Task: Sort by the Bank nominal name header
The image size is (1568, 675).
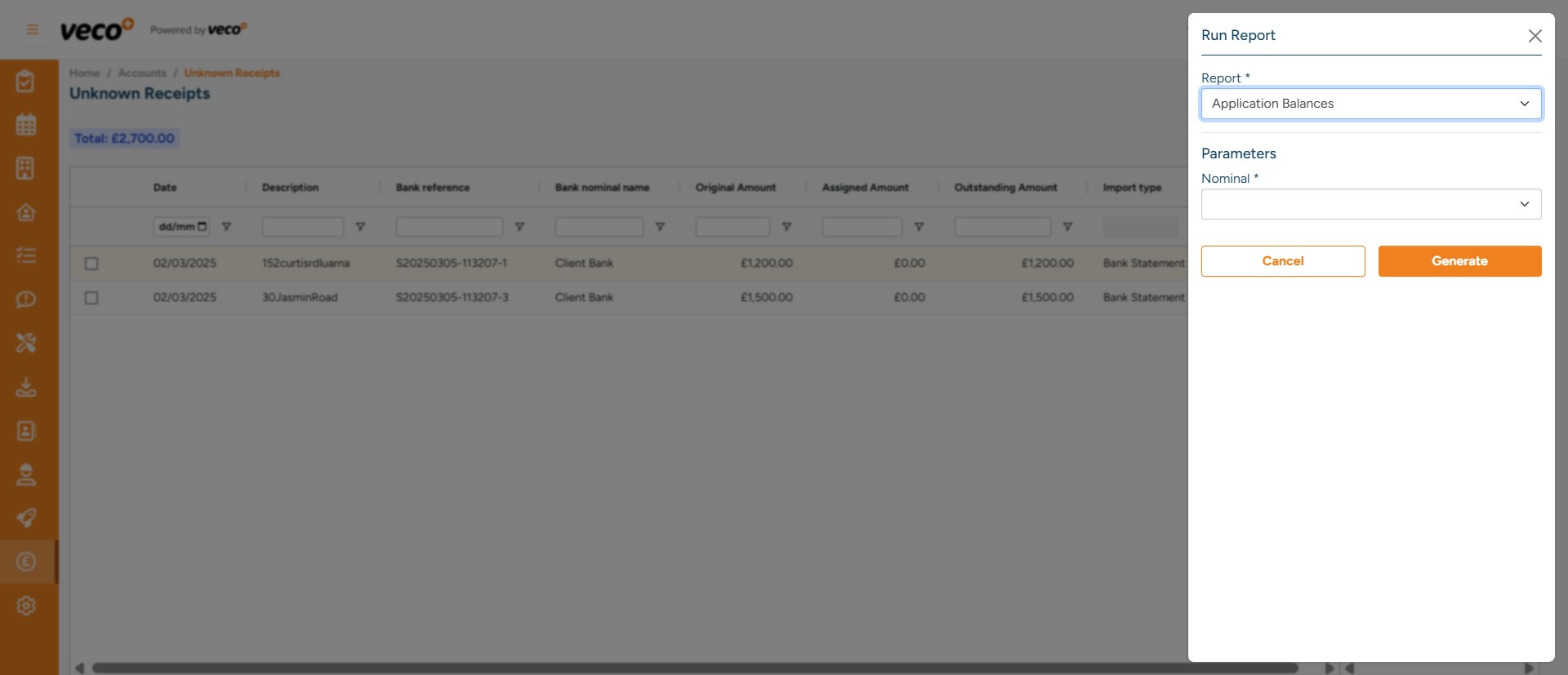Action: tap(603, 188)
